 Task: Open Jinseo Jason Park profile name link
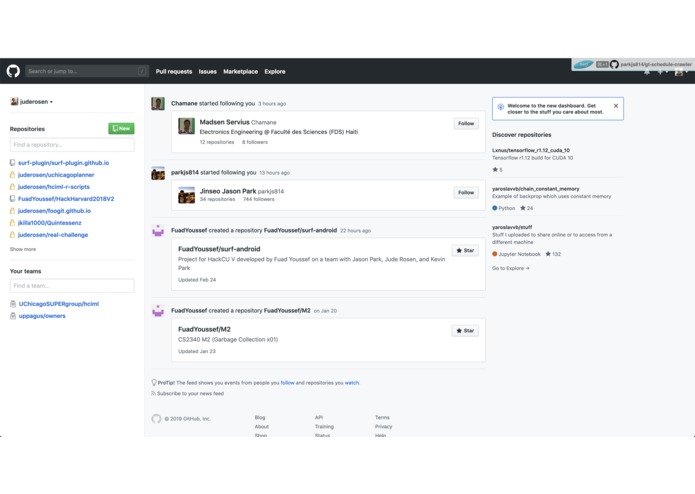pyautogui.click(x=228, y=191)
